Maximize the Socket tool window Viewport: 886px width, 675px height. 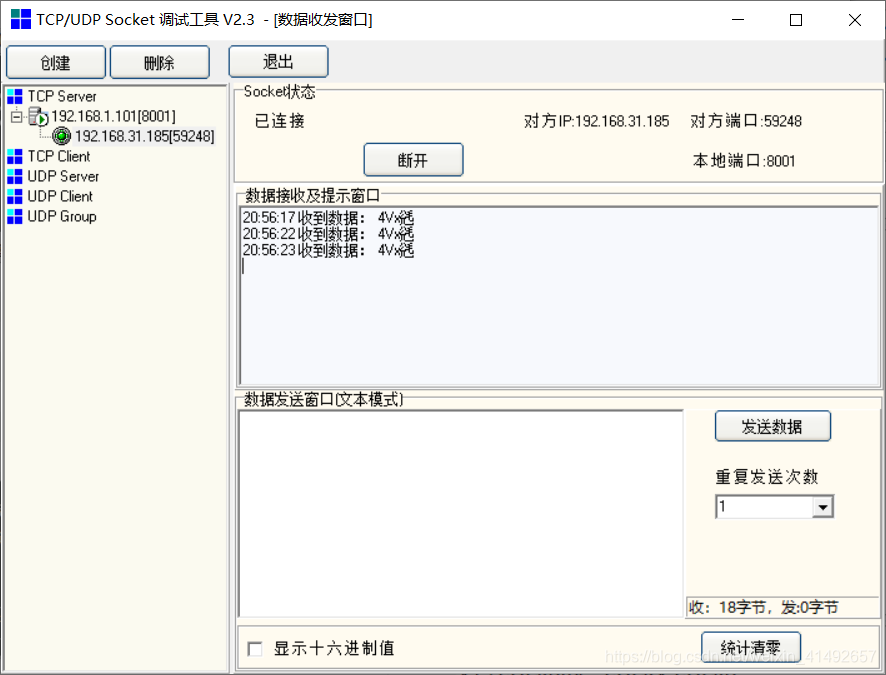point(796,20)
